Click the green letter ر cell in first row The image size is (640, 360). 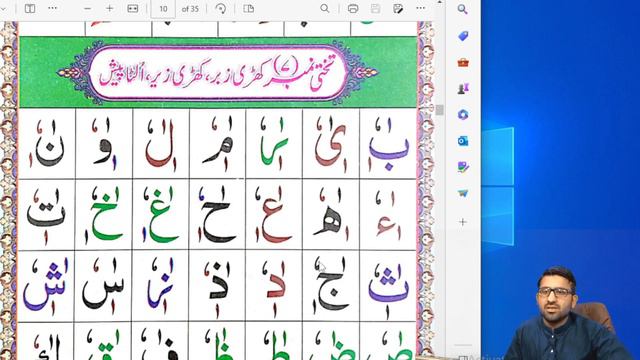274,144
